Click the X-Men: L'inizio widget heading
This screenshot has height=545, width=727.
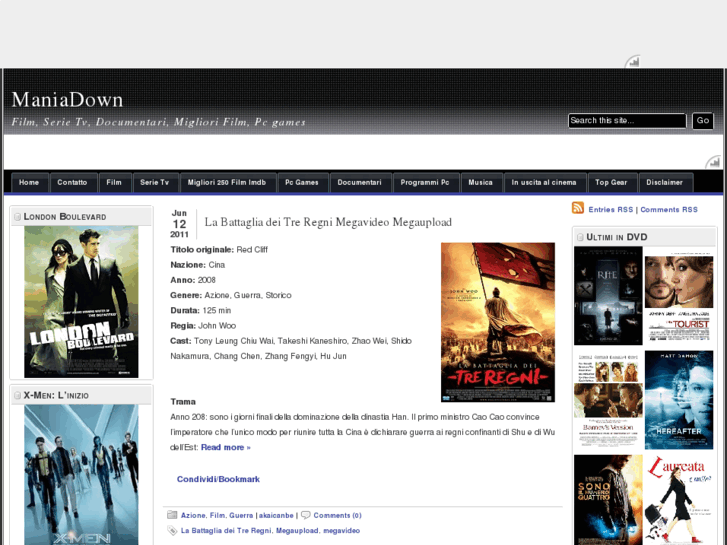click(x=56, y=395)
